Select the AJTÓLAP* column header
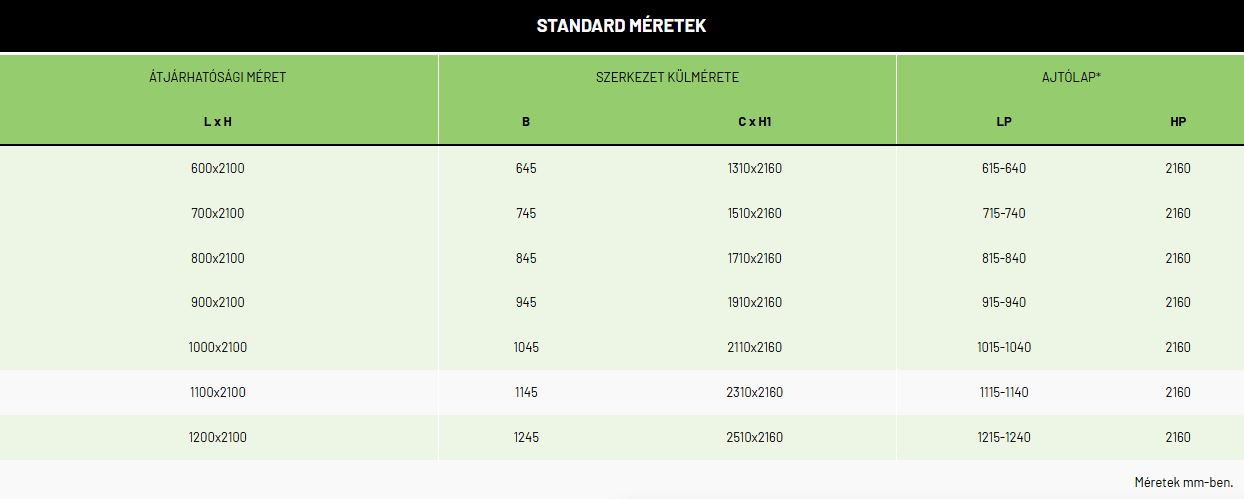 tap(1070, 77)
